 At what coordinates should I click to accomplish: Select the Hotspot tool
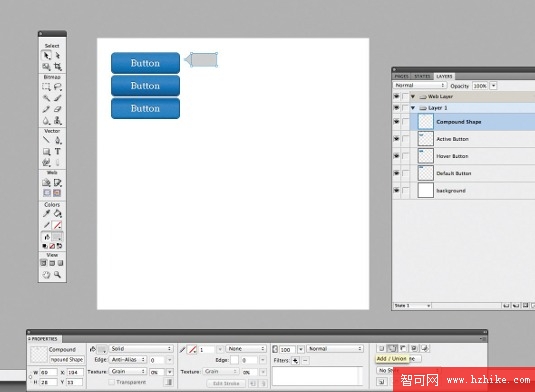(46, 183)
